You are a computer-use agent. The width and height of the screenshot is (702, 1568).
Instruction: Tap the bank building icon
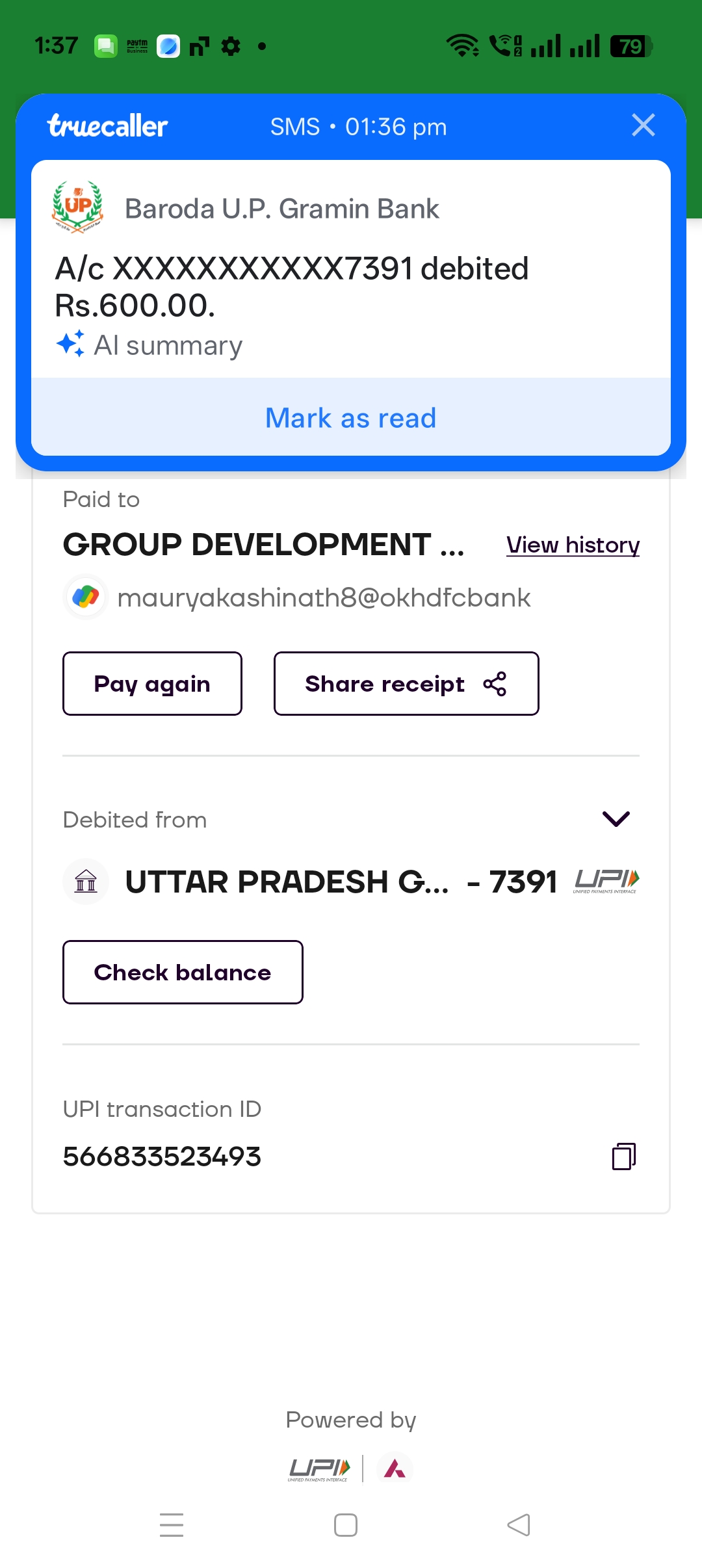pos(86,882)
